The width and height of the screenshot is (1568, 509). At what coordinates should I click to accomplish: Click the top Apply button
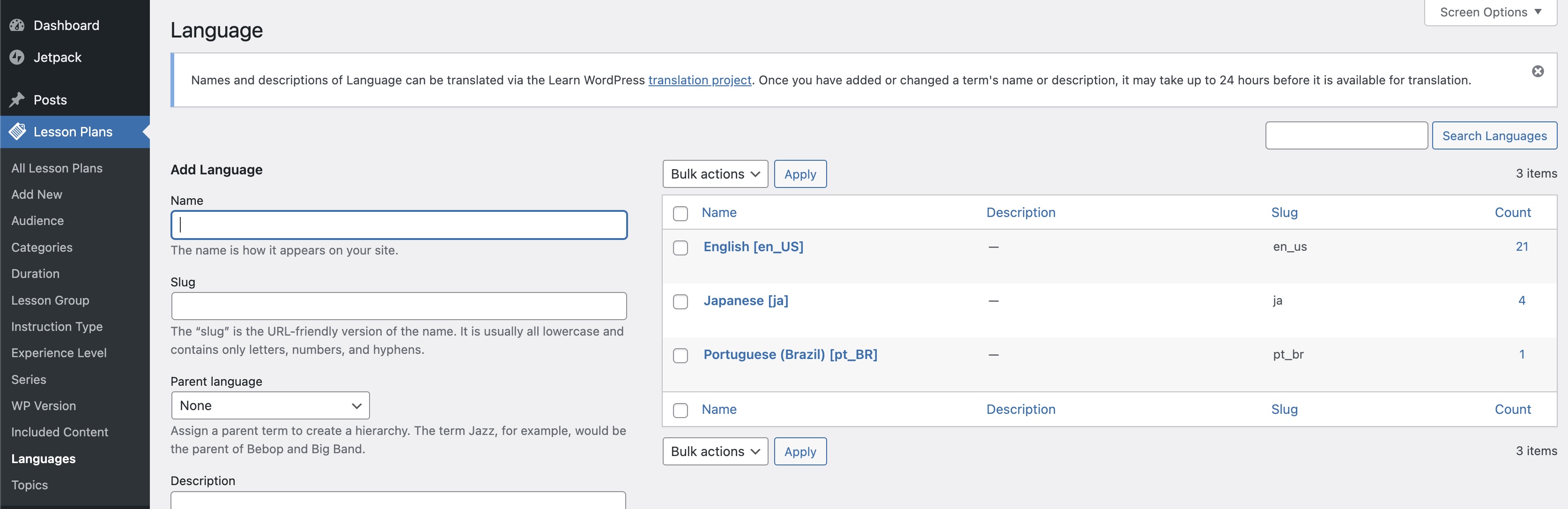pyautogui.click(x=800, y=174)
